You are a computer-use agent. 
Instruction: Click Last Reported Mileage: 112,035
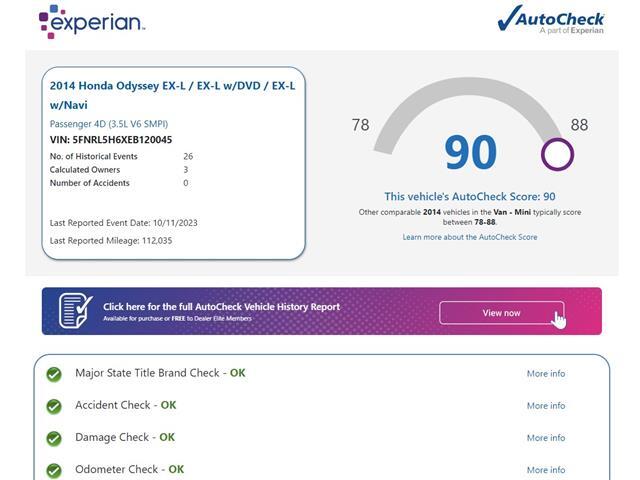(111, 240)
